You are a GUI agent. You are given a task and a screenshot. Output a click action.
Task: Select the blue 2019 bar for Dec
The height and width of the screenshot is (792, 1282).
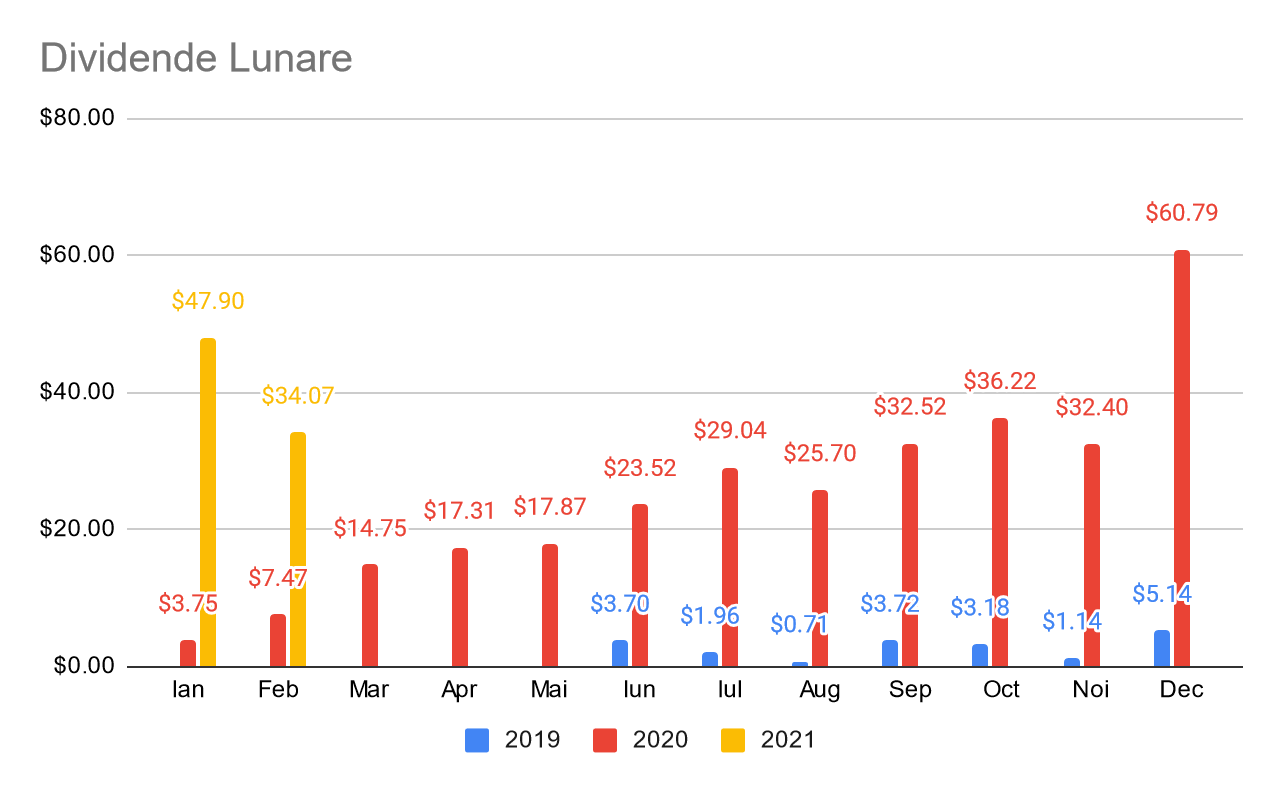1162,649
